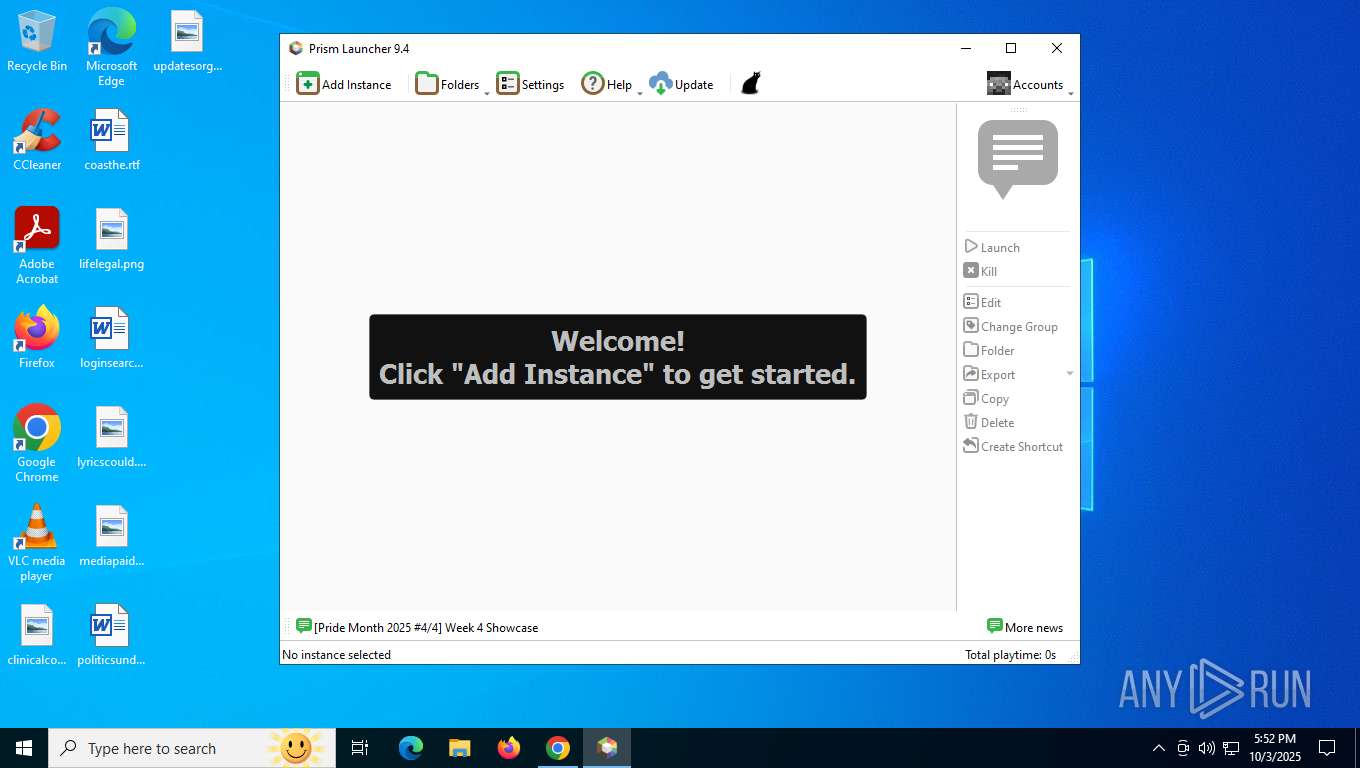
Task: Open Prism Launcher Settings
Action: 531,84
